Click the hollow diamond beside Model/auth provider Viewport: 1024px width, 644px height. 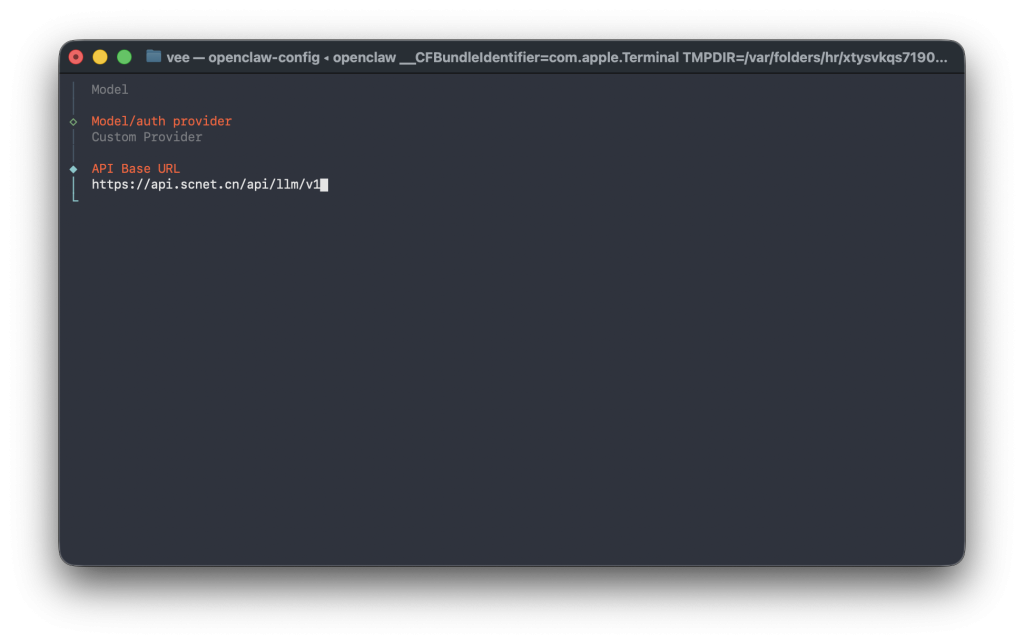click(x=73, y=121)
